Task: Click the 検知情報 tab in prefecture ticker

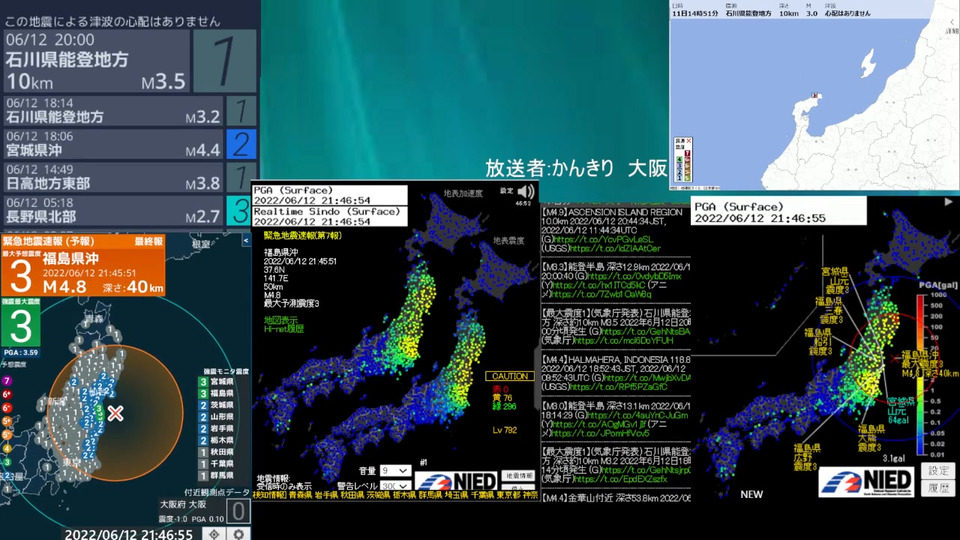Action: tap(269, 495)
